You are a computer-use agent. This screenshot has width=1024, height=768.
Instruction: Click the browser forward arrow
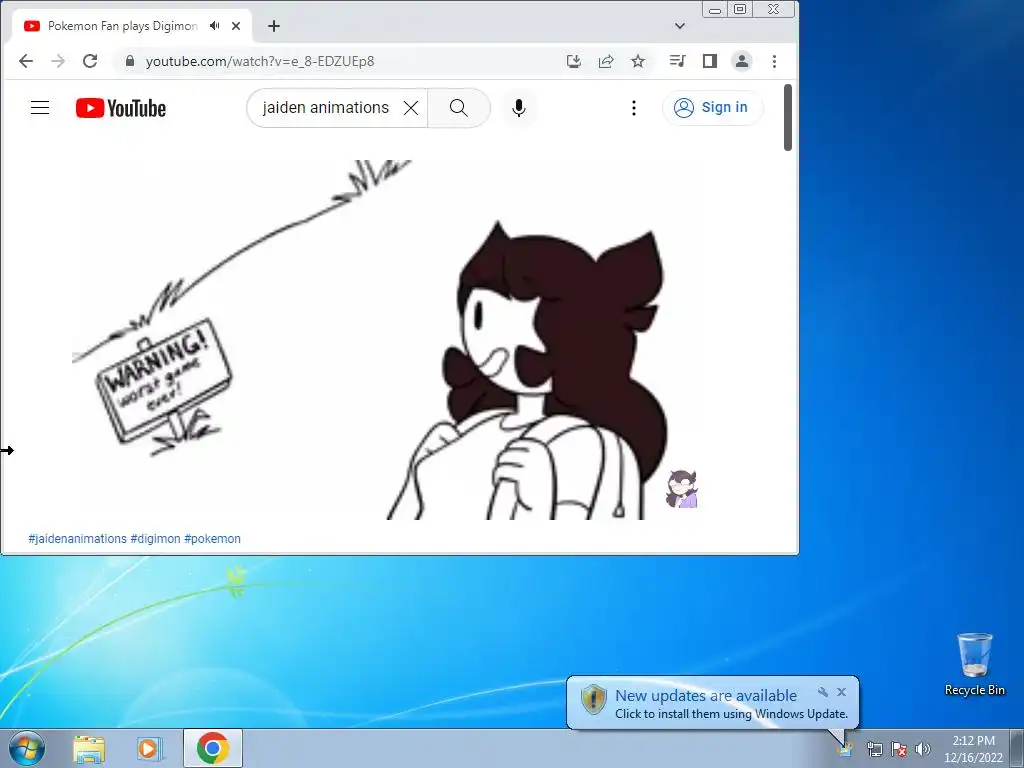(58, 61)
